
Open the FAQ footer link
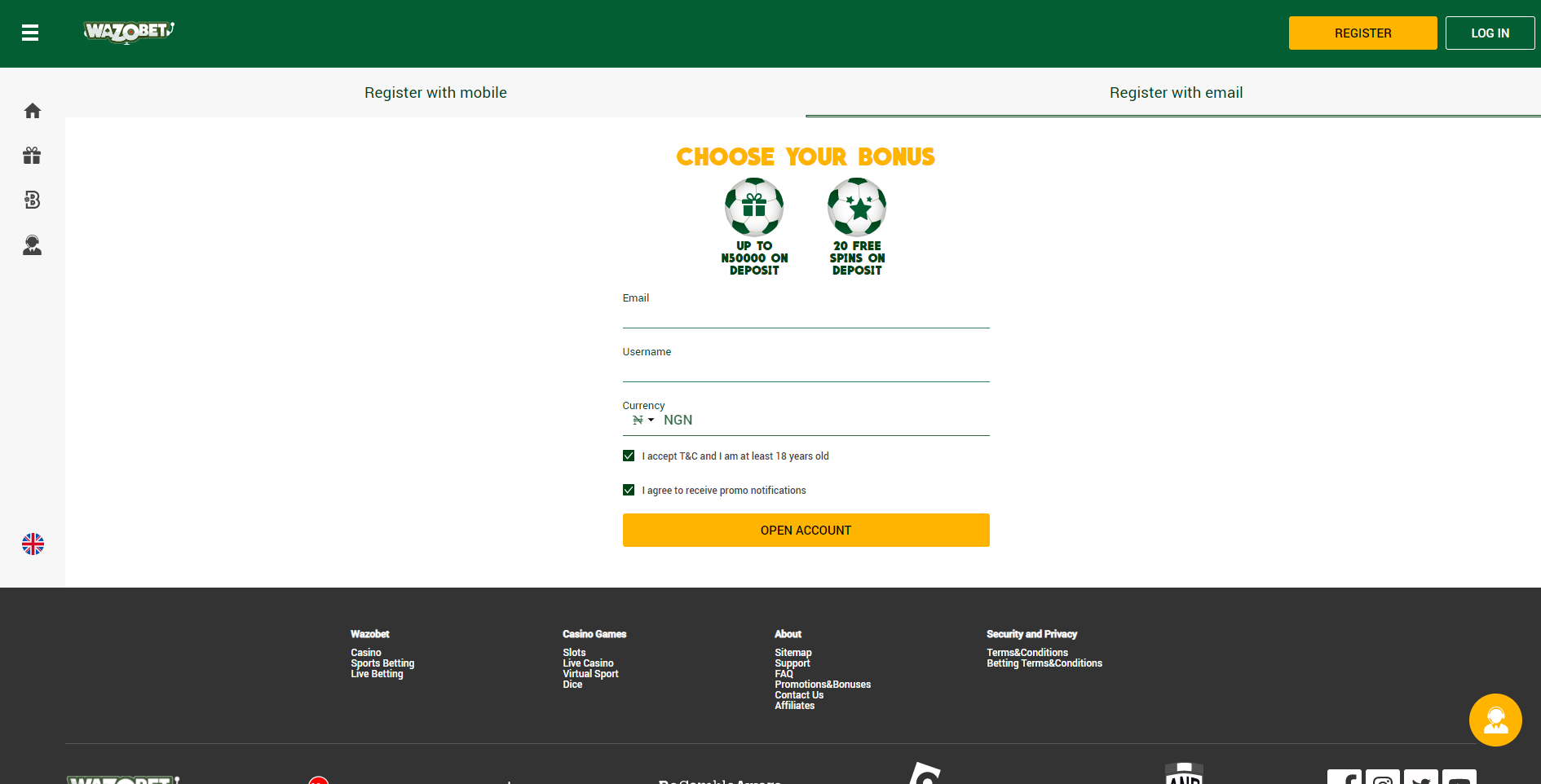(x=784, y=674)
